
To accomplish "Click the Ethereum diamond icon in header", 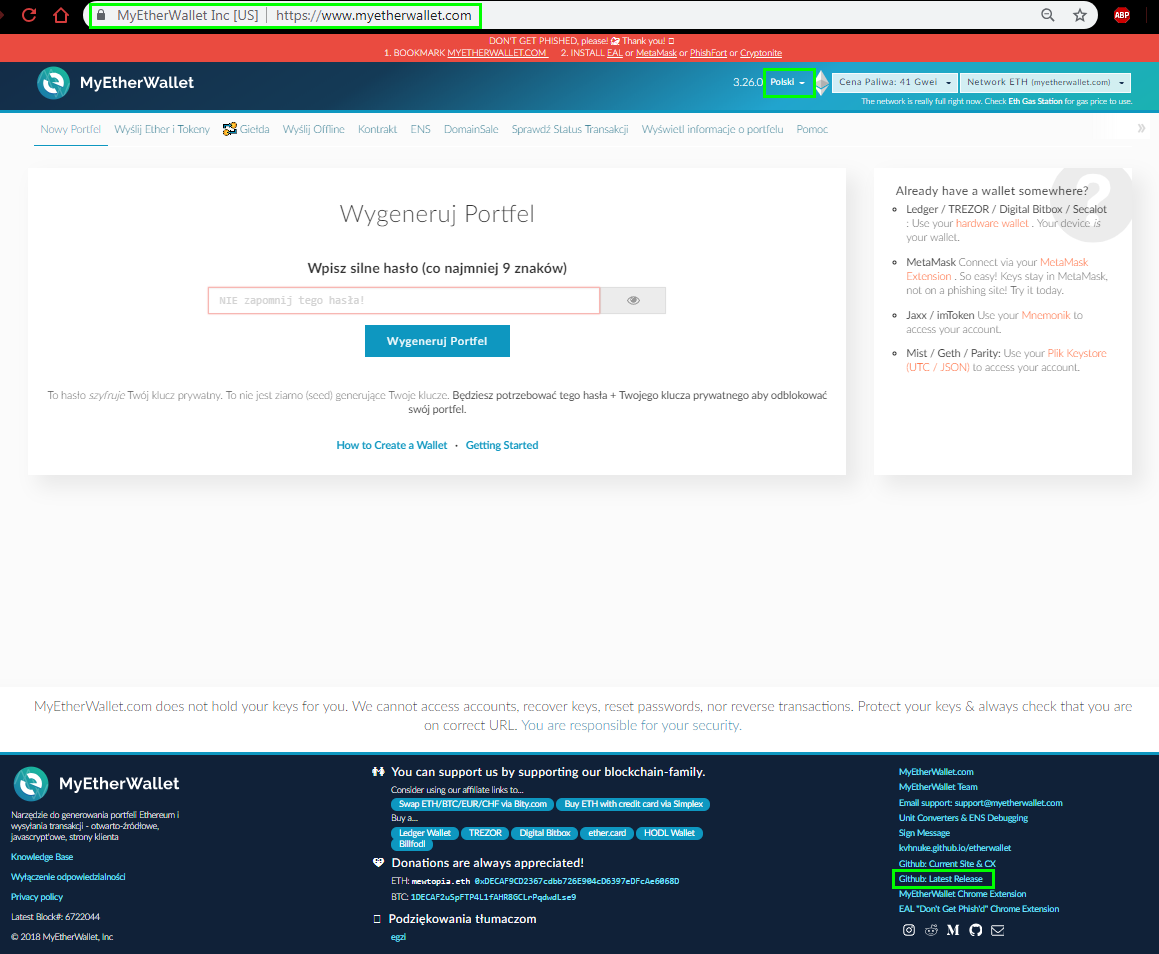I will pos(821,83).
